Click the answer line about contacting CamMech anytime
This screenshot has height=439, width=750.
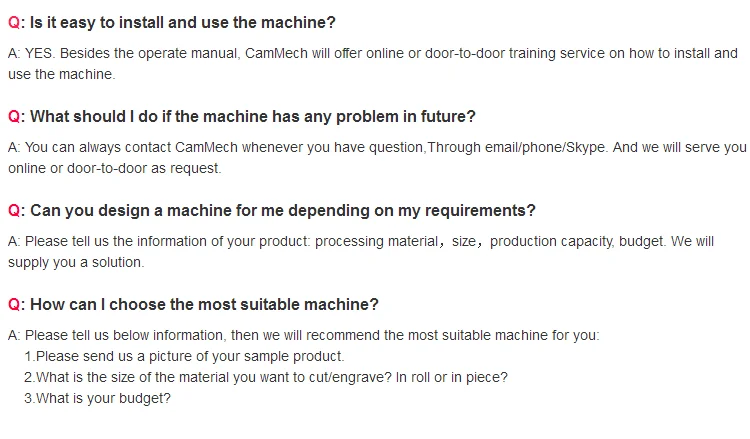coord(376,148)
